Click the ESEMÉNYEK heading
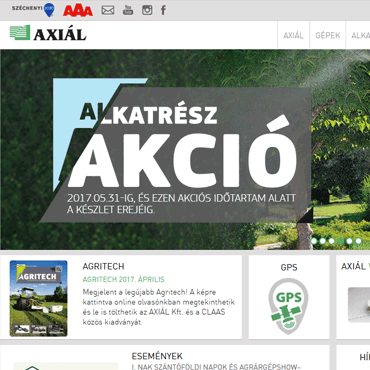 157,356
